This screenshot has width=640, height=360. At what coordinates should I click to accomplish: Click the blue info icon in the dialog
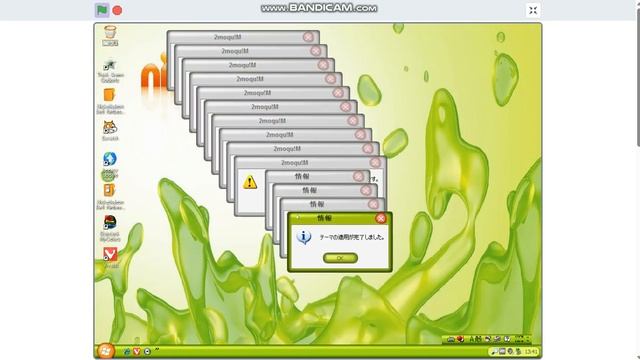(304, 237)
